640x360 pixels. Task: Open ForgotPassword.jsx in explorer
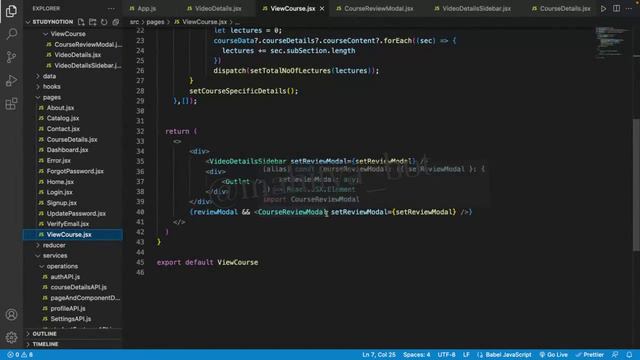pos(75,171)
